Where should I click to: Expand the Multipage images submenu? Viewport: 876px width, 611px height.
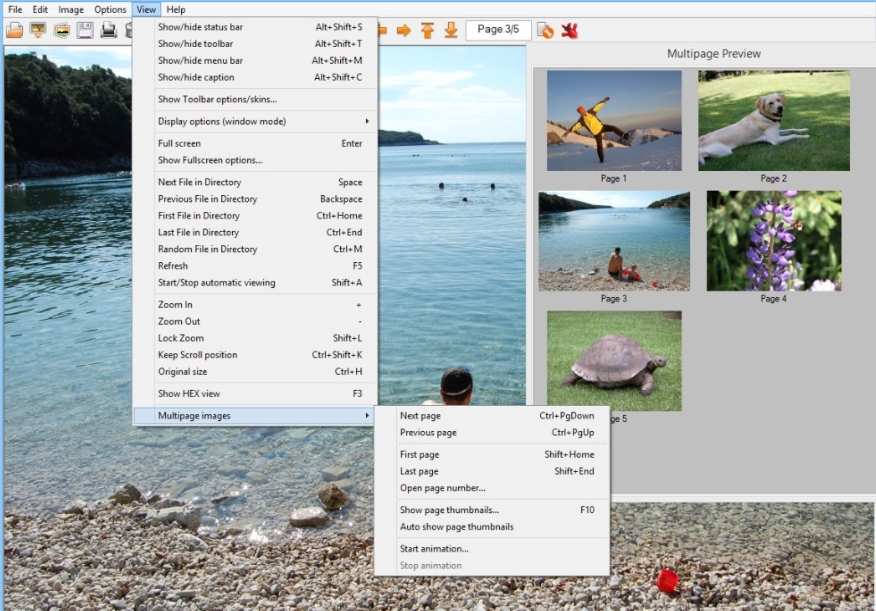[255, 416]
